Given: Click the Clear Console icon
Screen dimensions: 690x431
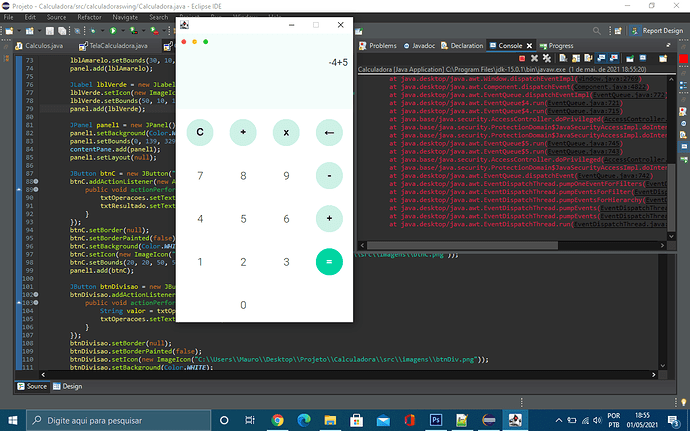Looking at the screenshot, I should coord(563,58).
